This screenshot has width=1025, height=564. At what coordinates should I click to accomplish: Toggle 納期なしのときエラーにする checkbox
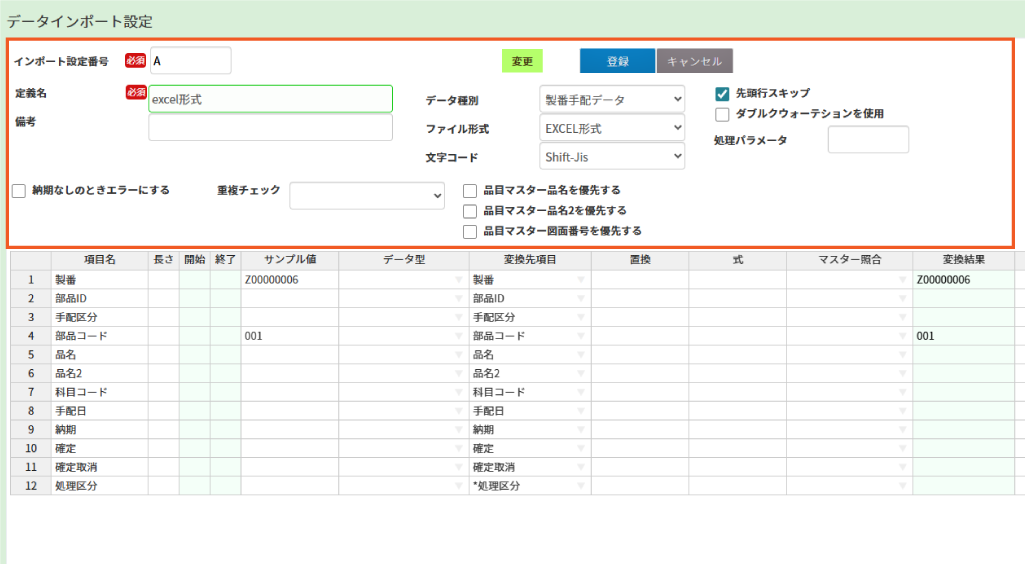19,190
